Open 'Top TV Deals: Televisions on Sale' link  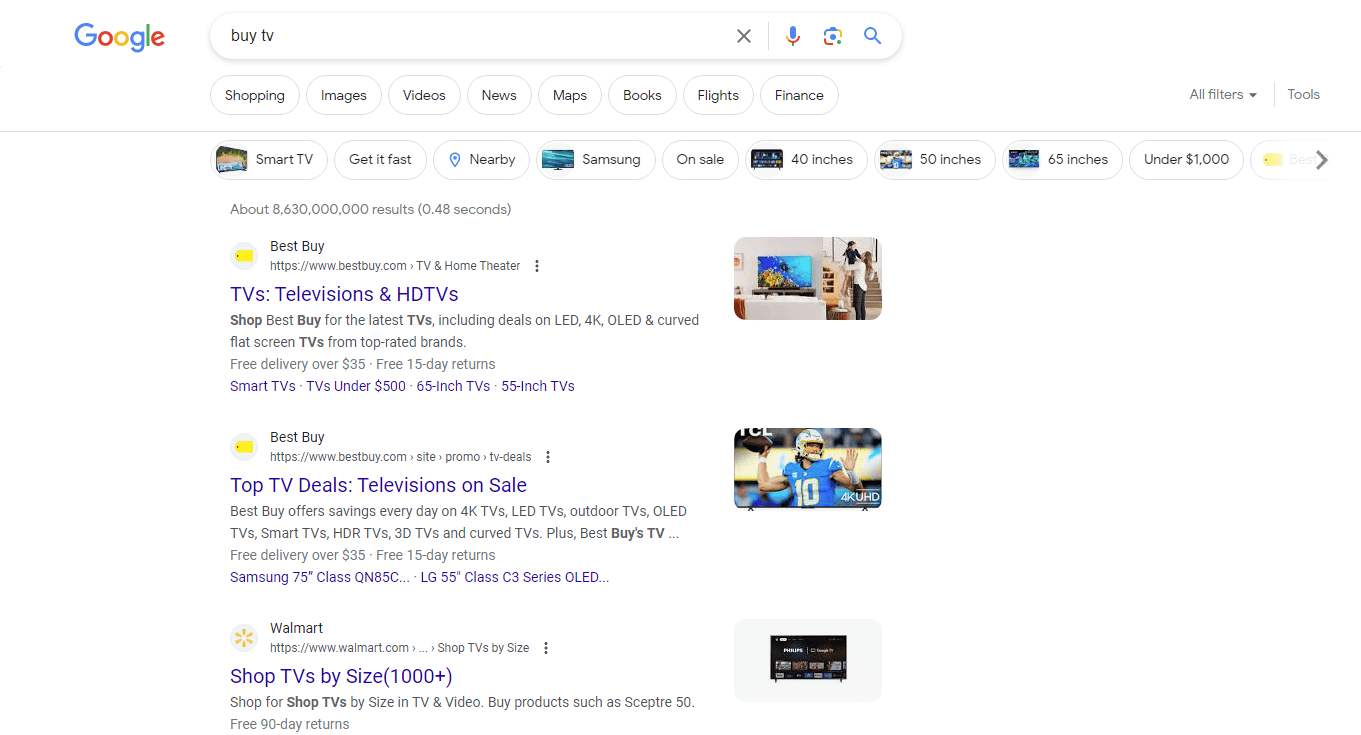point(378,485)
